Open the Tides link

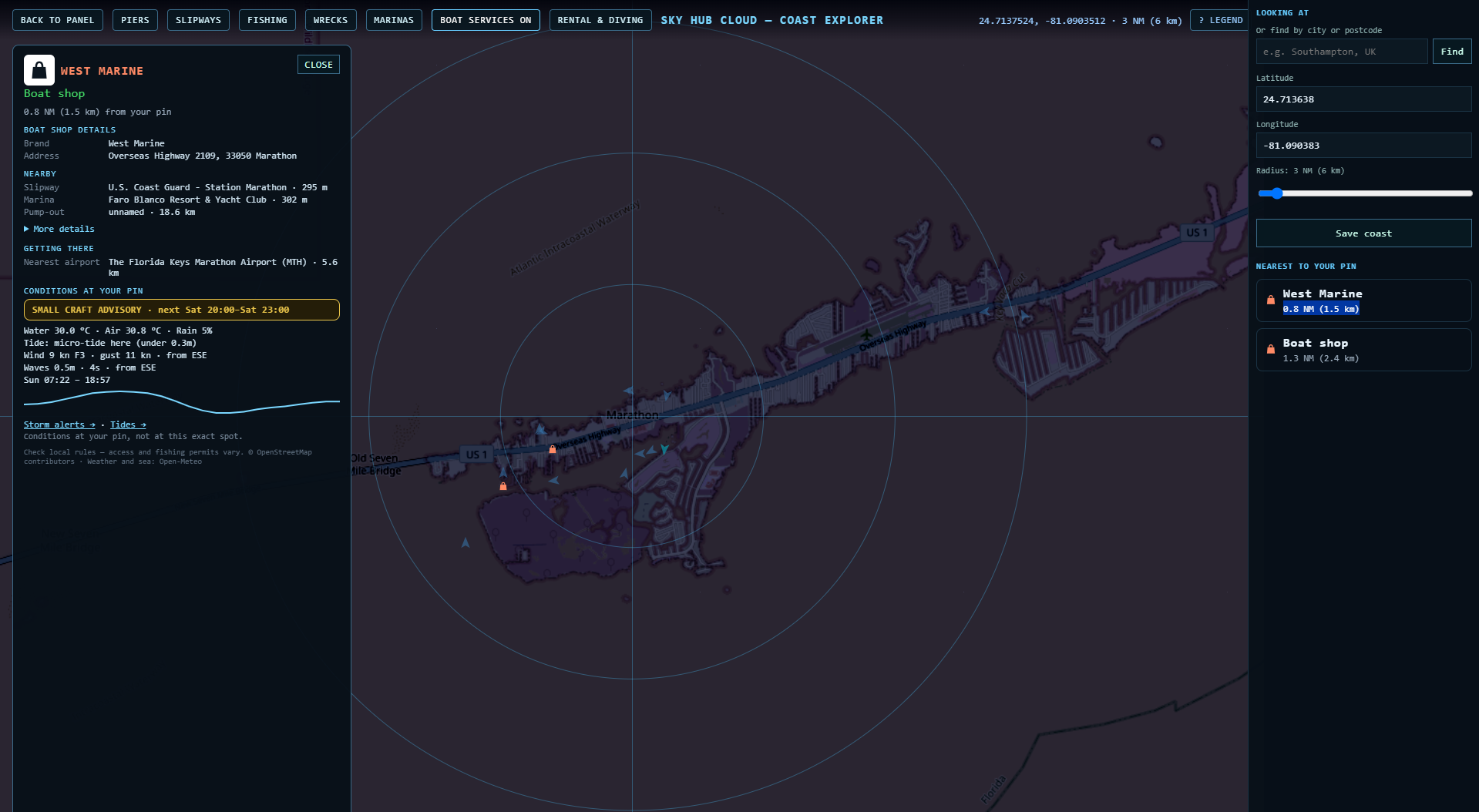[x=128, y=424]
